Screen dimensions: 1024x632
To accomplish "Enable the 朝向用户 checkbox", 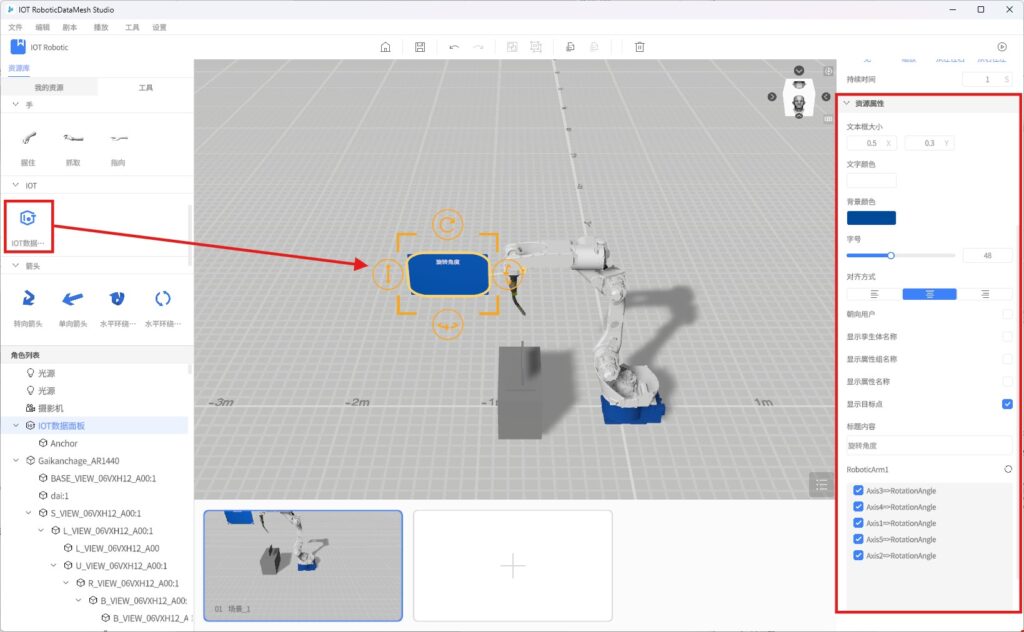I will (1007, 314).
